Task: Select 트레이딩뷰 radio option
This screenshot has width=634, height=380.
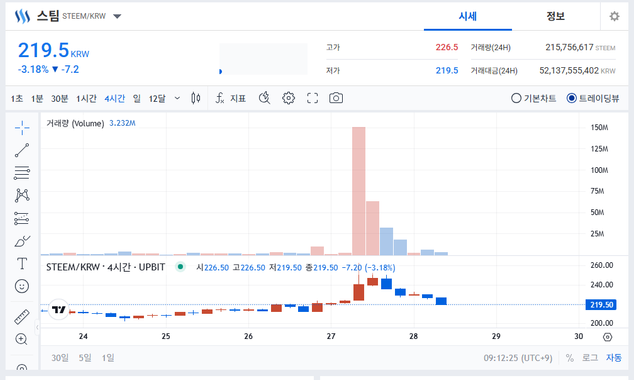Action: pyautogui.click(x=593, y=98)
